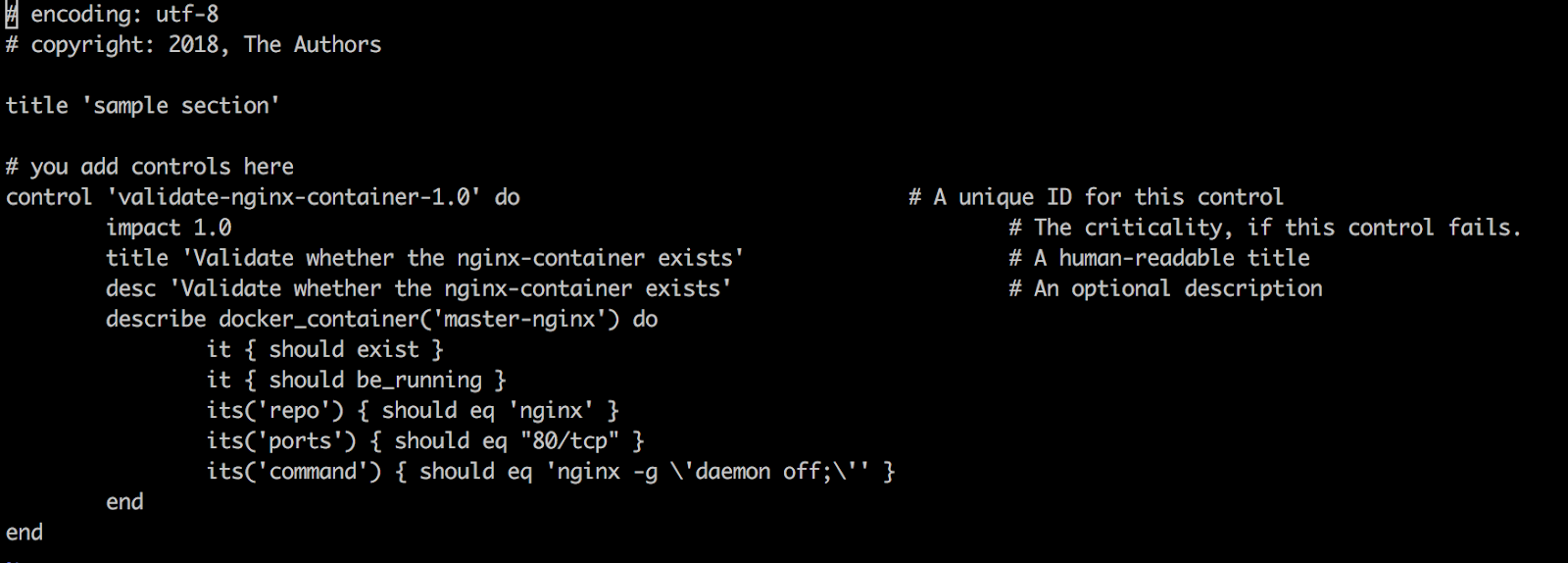Click the 'sample section' title string
The width and height of the screenshot is (1568, 563).
[x=181, y=106]
